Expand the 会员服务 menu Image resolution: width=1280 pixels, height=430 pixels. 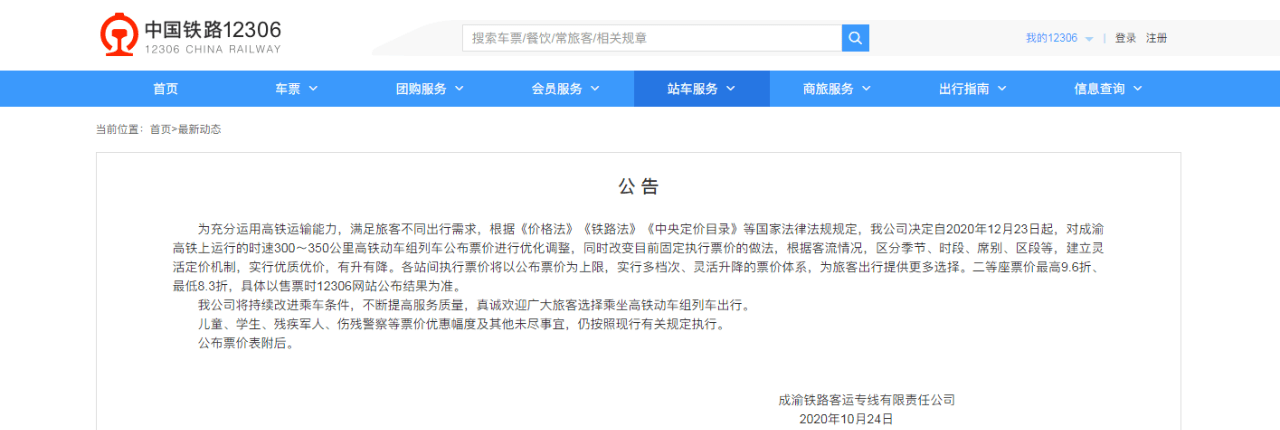(x=566, y=89)
